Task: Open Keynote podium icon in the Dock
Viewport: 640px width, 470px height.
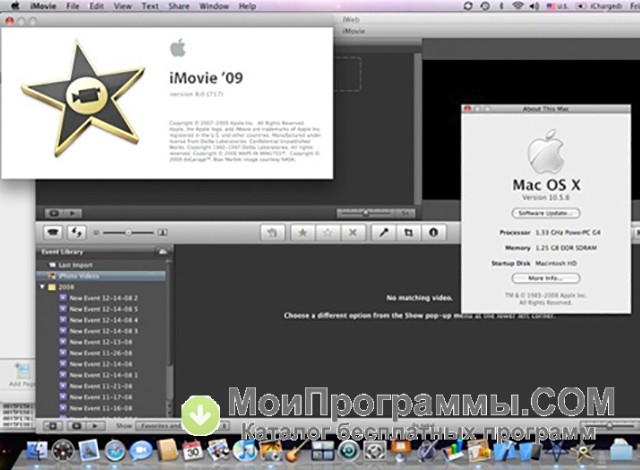Action: [400, 450]
